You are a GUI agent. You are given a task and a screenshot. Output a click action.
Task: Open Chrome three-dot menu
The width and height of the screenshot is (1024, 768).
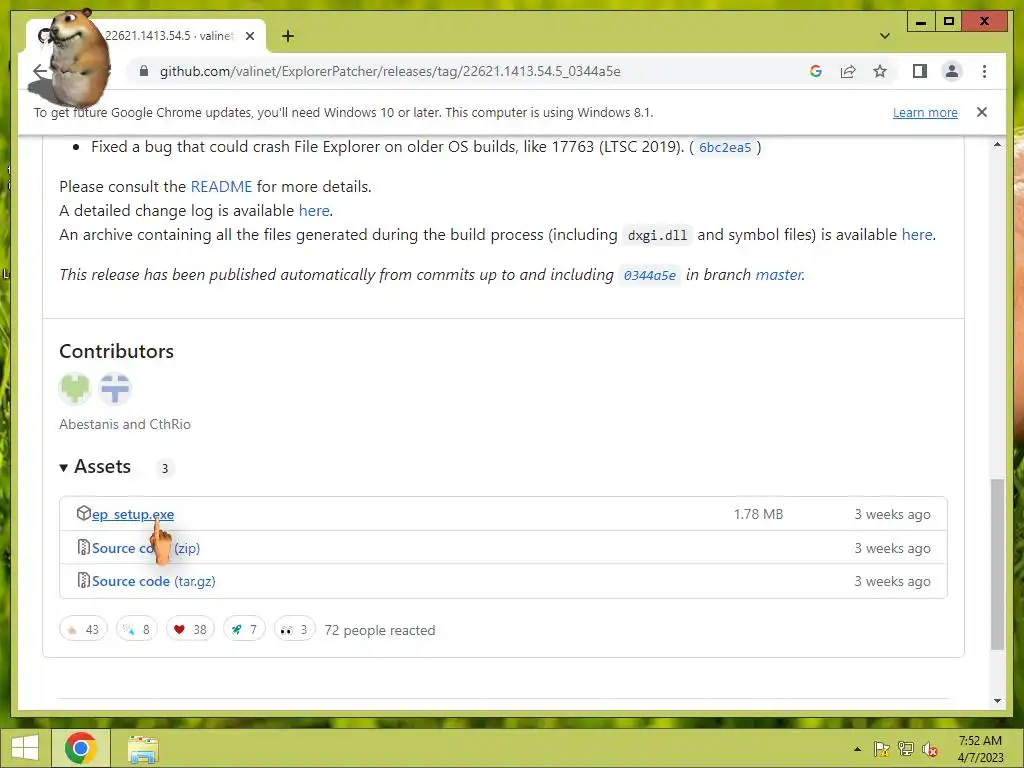click(x=984, y=71)
